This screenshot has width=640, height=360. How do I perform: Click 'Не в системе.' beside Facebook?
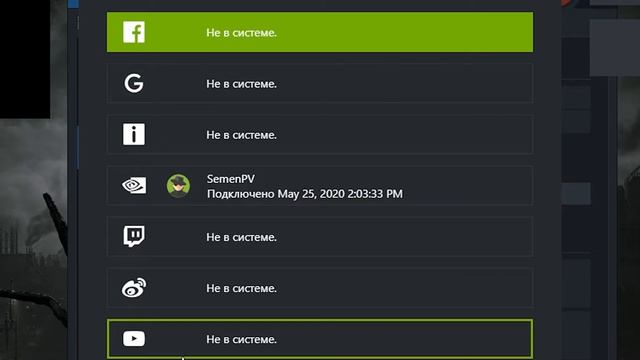[241, 33]
